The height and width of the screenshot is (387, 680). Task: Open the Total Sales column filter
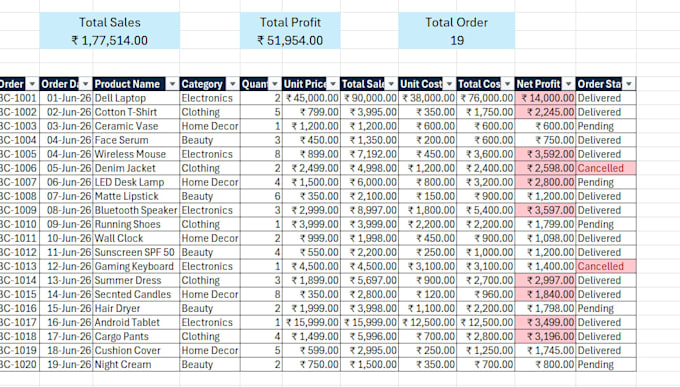[391, 84]
